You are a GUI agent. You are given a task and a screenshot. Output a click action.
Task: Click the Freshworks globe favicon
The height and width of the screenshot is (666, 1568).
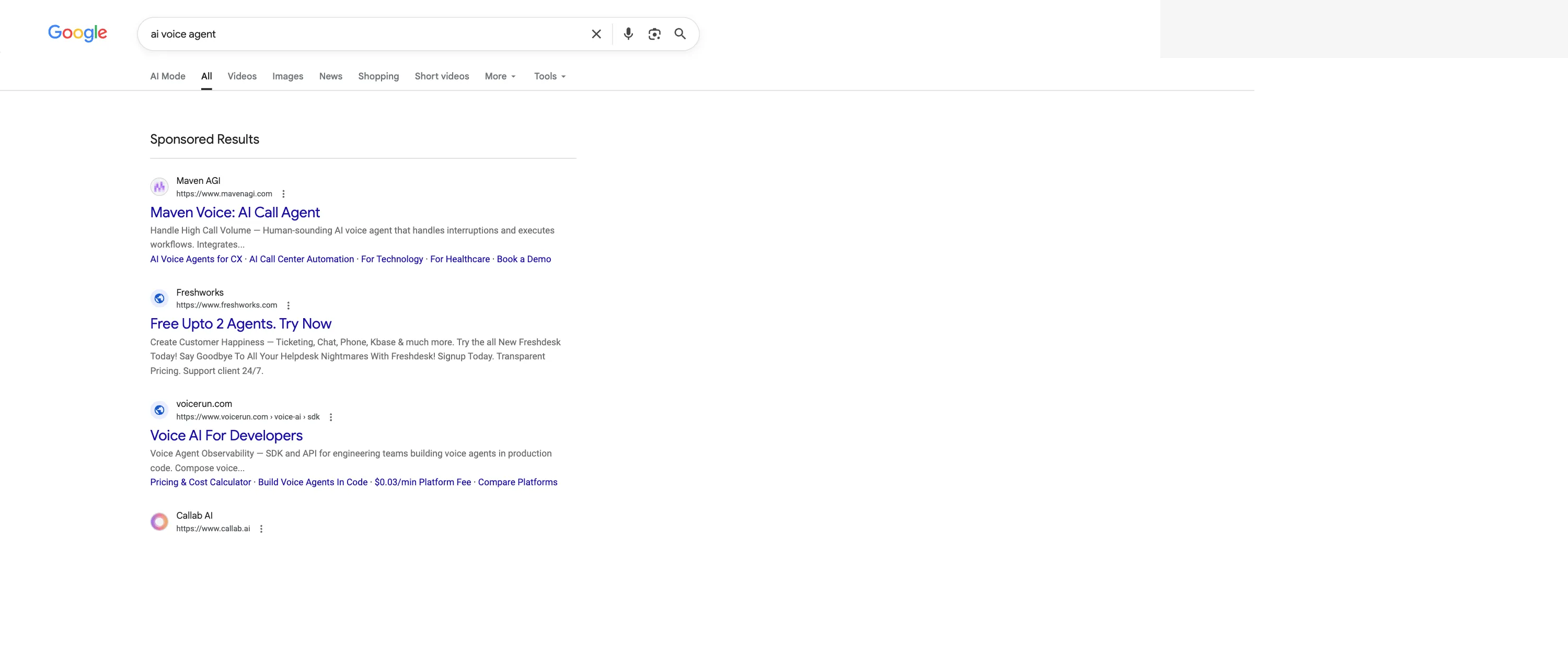click(159, 298)
